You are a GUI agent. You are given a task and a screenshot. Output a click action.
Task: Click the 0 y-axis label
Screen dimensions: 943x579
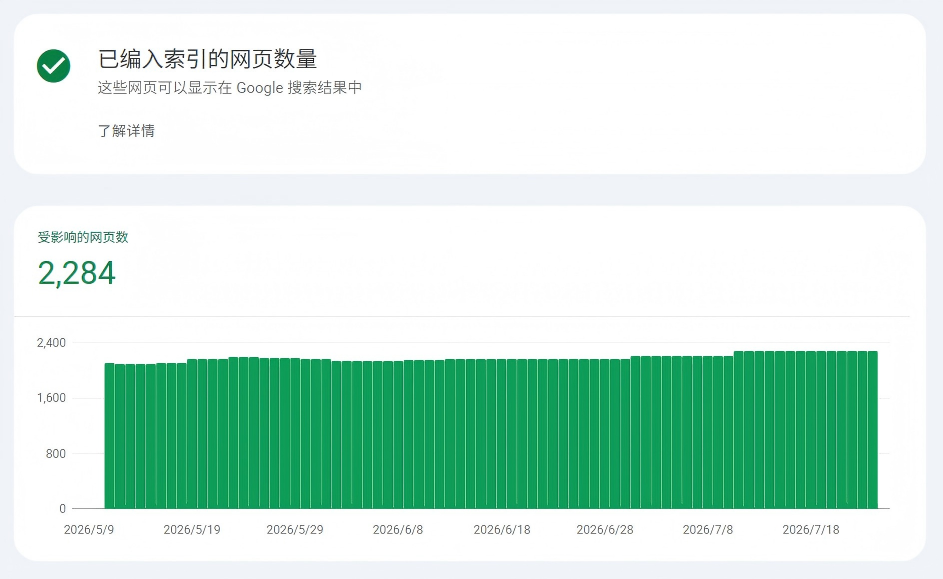click(63, 509)
